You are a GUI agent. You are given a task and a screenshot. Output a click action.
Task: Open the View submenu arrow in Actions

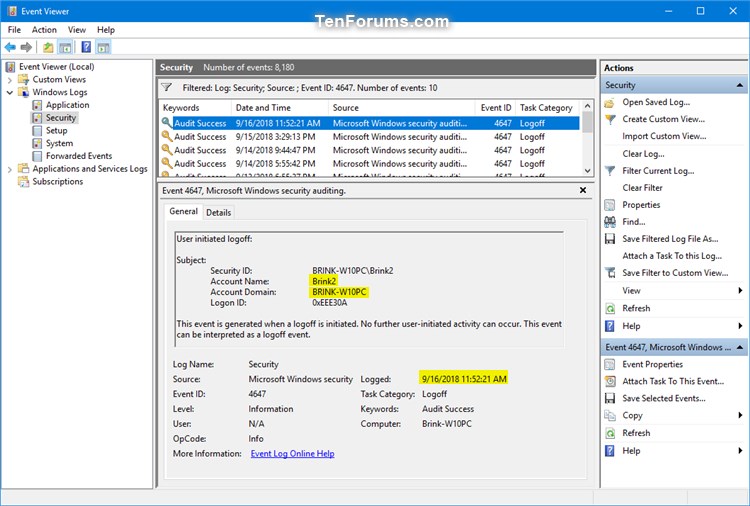[x=740, y=290]
